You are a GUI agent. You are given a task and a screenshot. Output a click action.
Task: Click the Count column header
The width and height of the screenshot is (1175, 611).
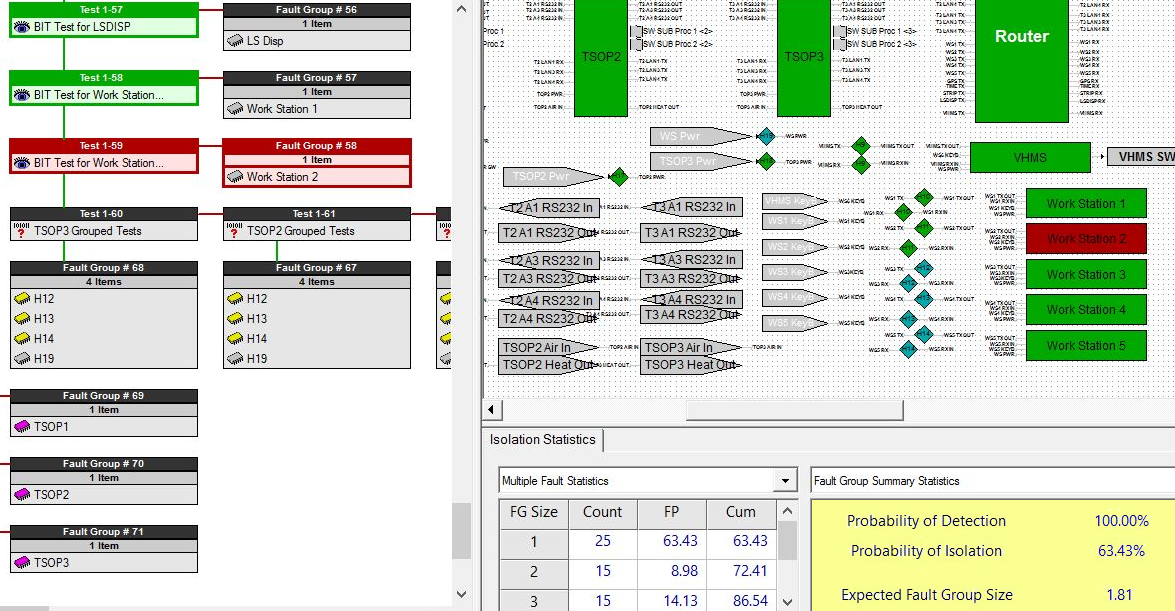(x=602, y=512)
